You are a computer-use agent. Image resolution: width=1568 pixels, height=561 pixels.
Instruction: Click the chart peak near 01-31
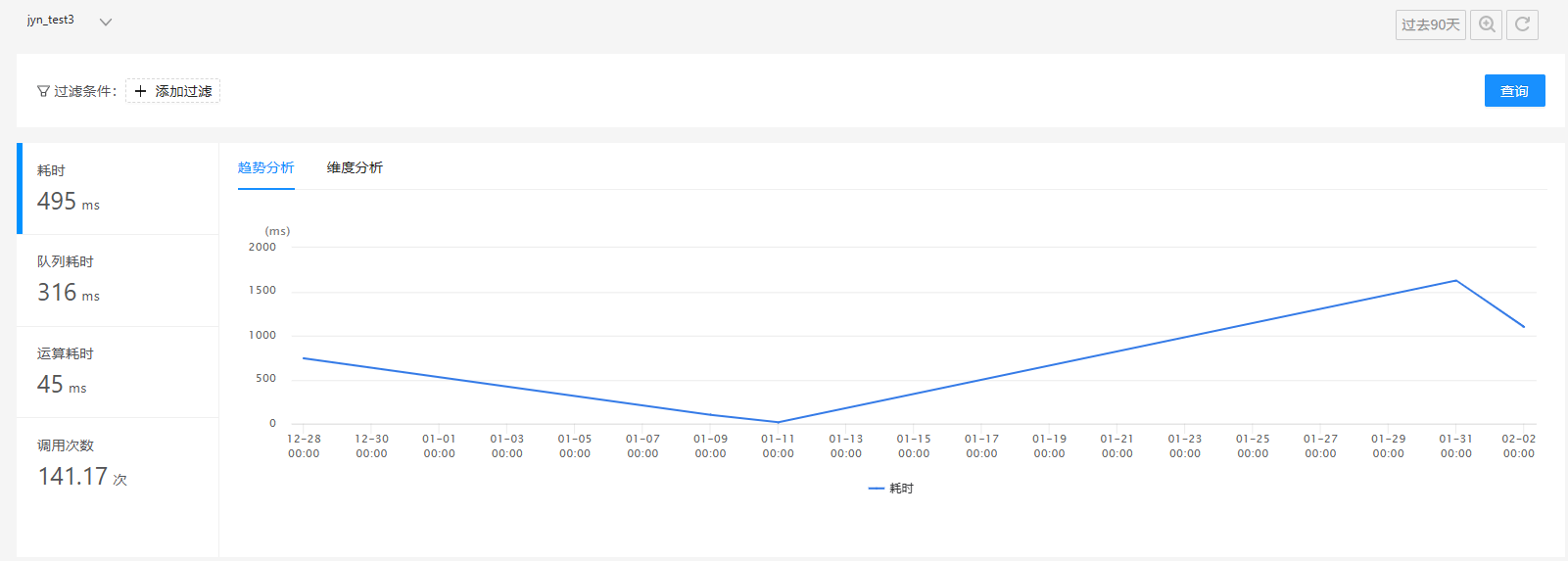(x=1455, y=281)
